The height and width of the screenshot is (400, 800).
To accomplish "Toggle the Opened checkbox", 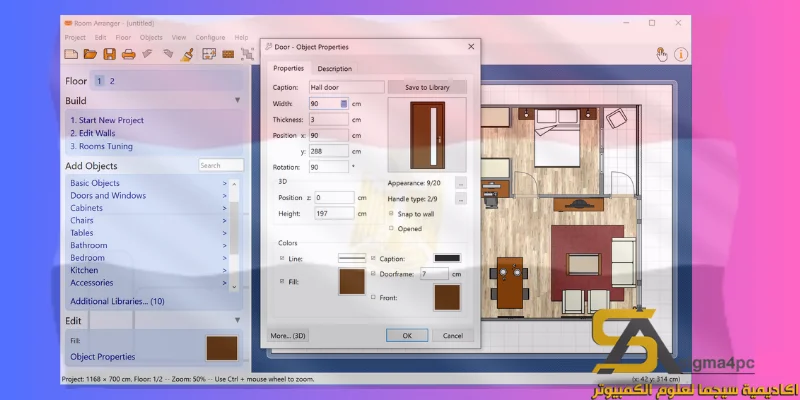I will [x=391, y=229].
